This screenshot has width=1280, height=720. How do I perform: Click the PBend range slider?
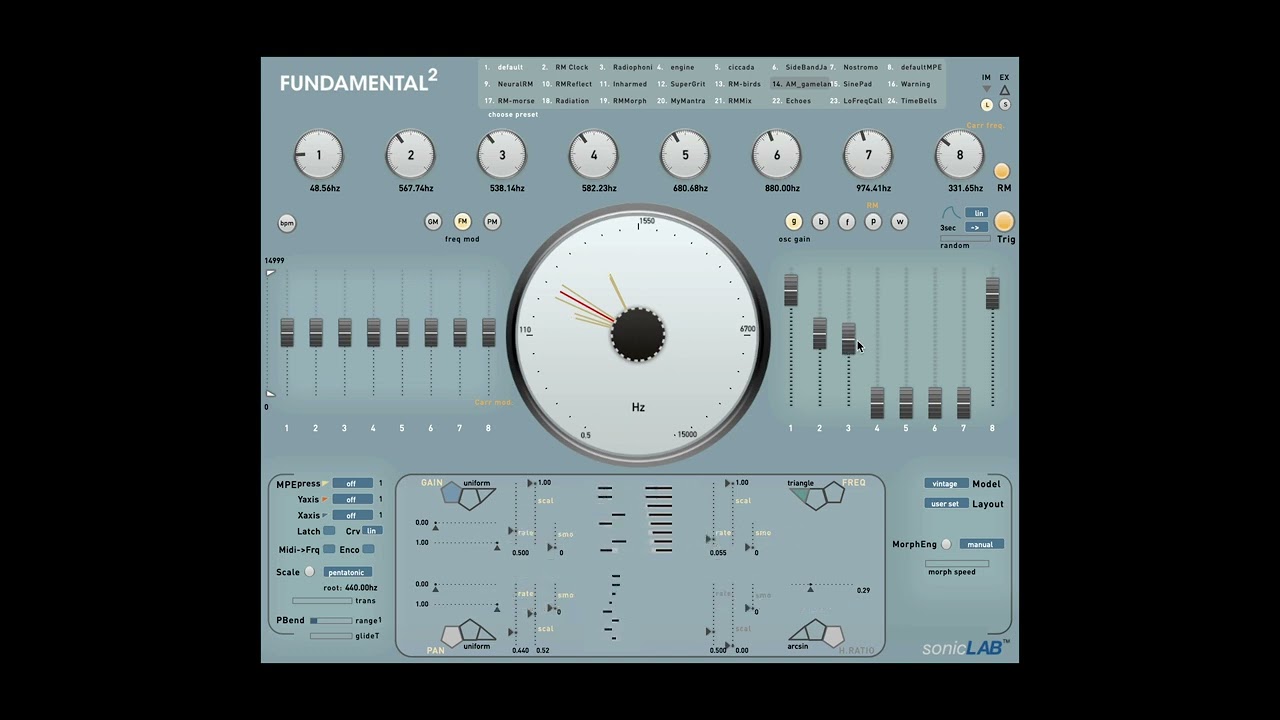point(331,621)
